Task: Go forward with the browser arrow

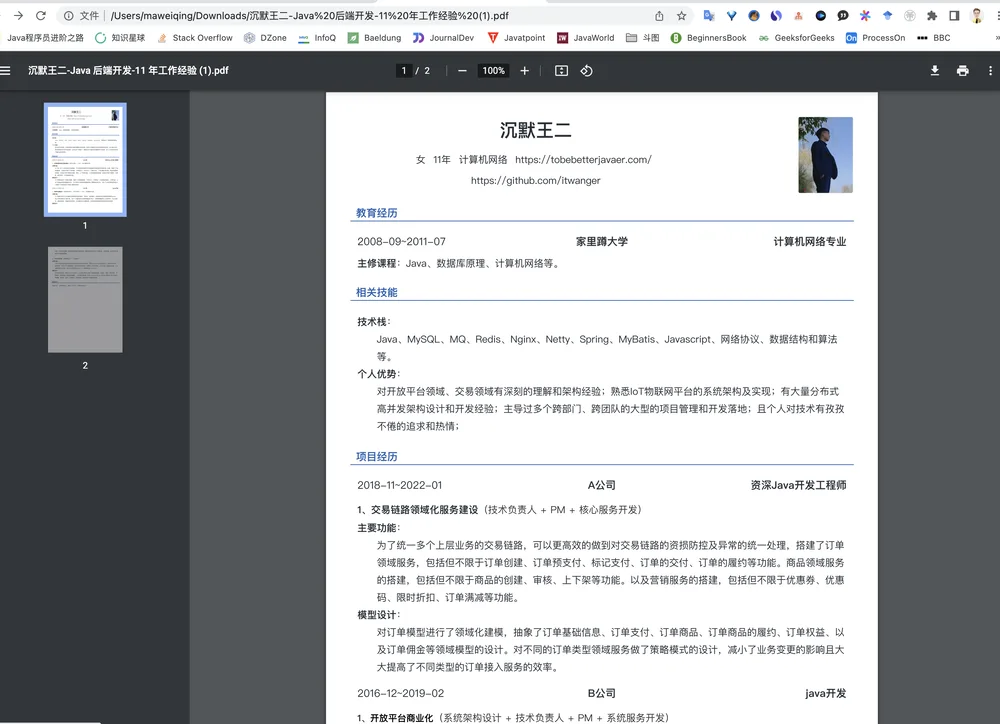Action: pos(18,15)
